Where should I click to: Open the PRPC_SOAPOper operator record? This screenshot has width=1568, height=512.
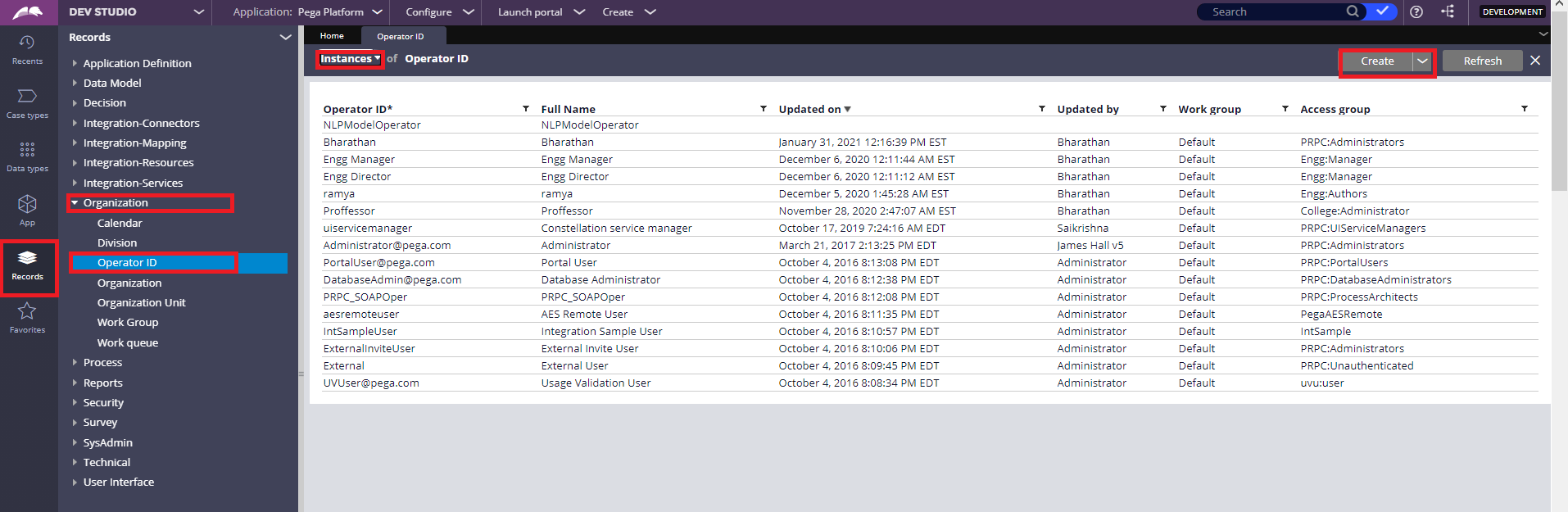tap(365, 297)
